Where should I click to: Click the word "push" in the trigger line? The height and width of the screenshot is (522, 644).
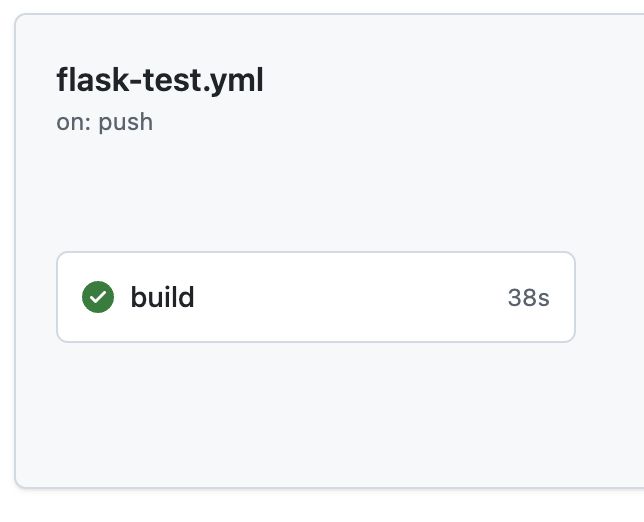[x=126, y=123]
